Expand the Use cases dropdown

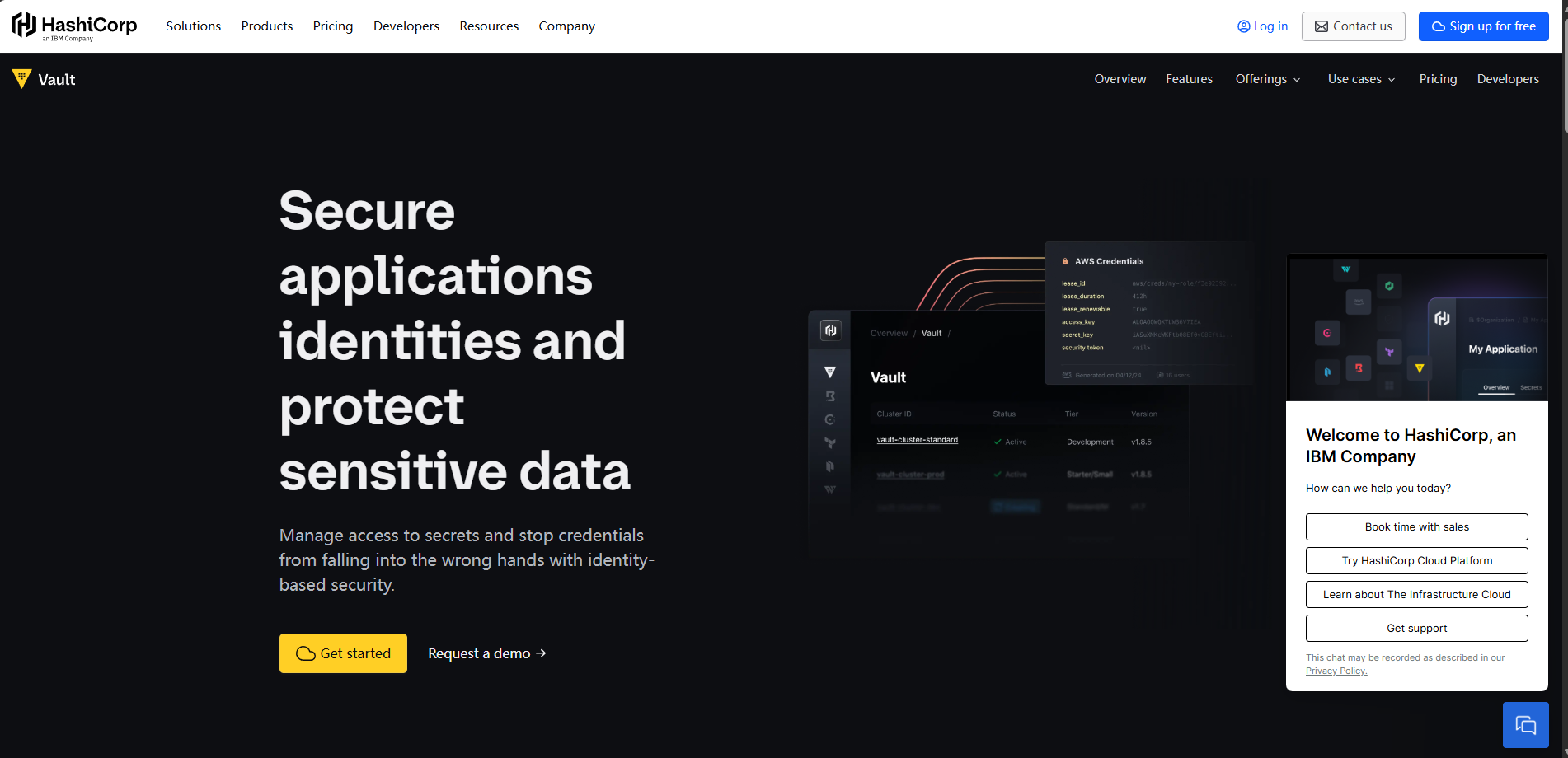[x=1361, y=79]
